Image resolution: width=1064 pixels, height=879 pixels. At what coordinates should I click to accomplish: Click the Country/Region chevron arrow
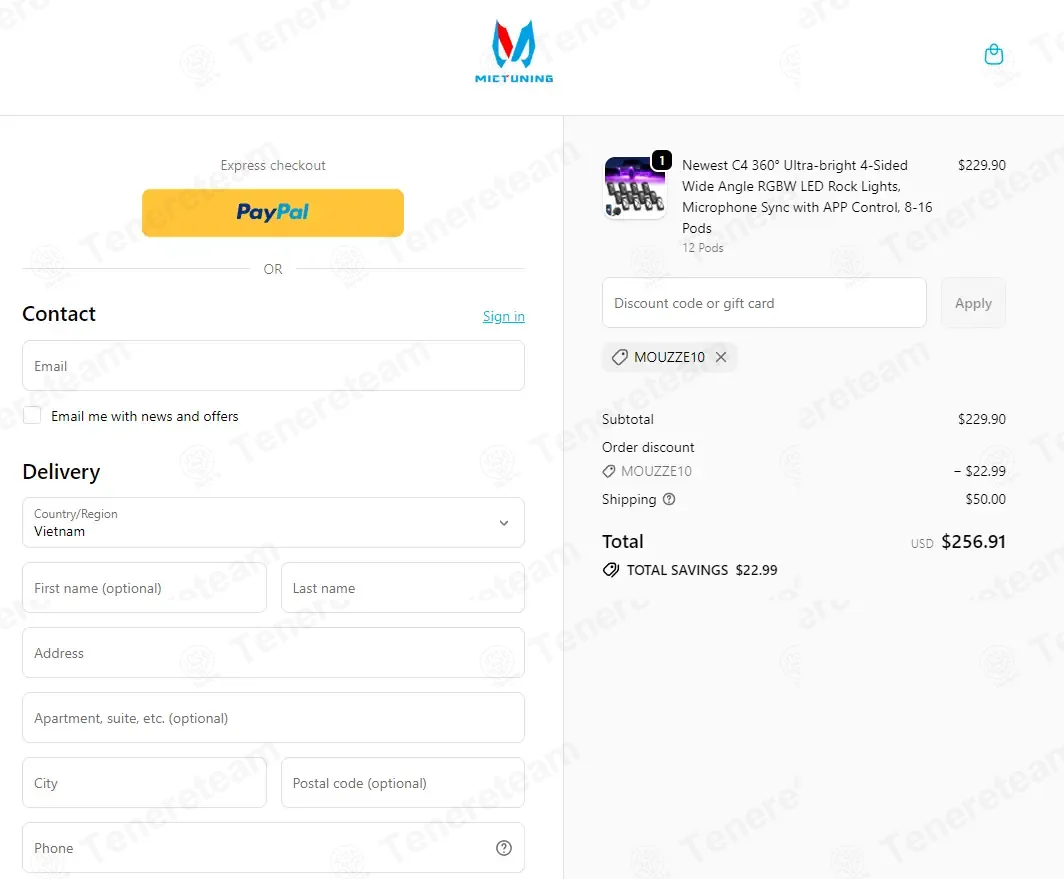[x=504, y=523]
